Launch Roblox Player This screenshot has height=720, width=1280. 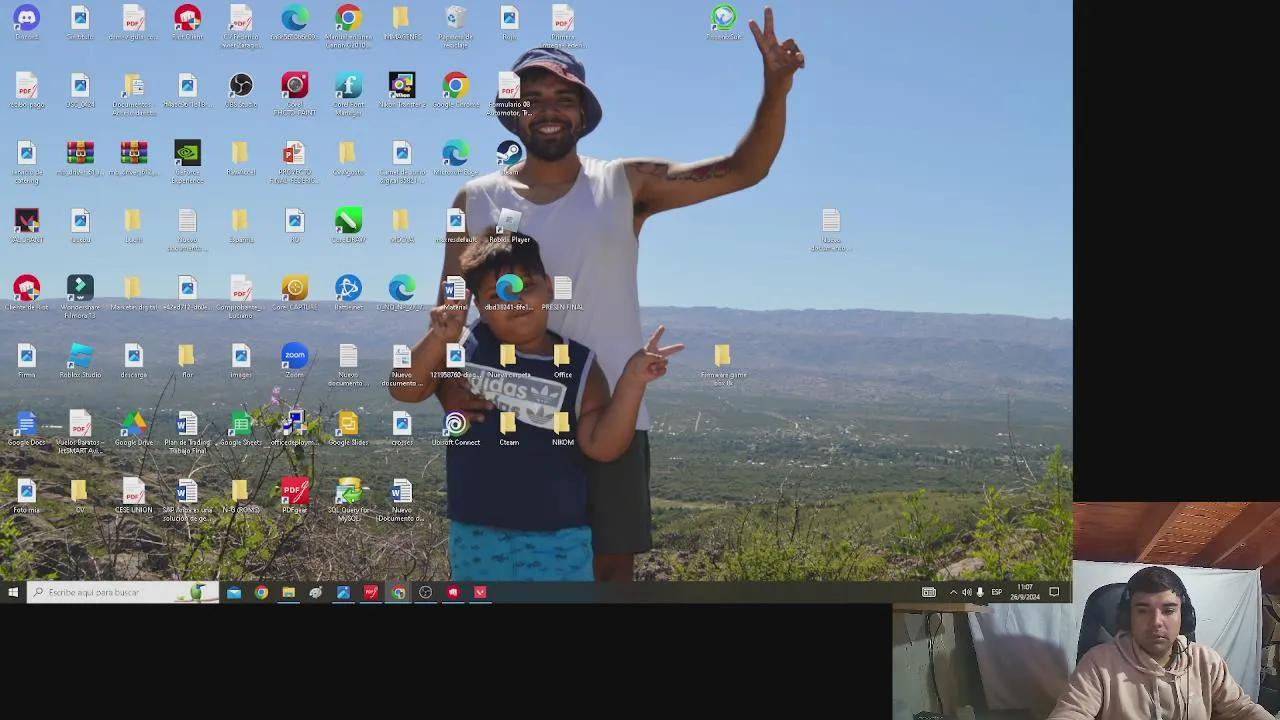pyautogui.click(x=509, y=222)
